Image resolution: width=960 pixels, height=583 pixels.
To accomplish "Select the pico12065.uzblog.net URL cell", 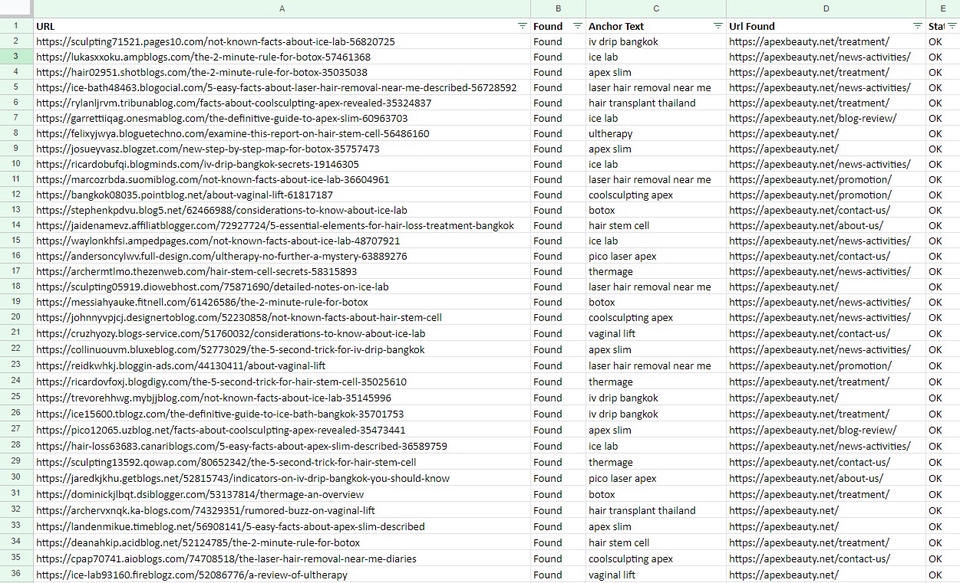I will pos(282,430).
